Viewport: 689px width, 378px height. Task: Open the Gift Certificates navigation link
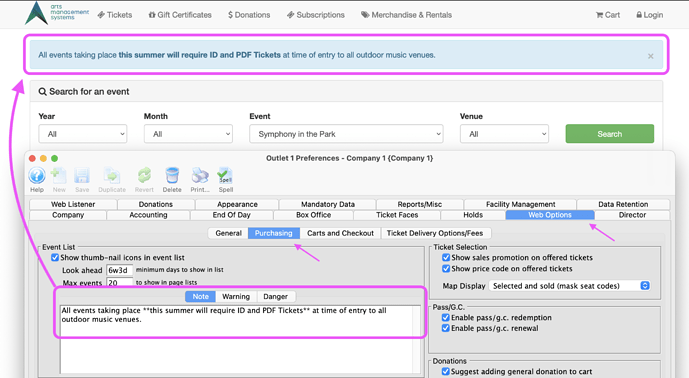pyautogui.click(x=180, y=15)
